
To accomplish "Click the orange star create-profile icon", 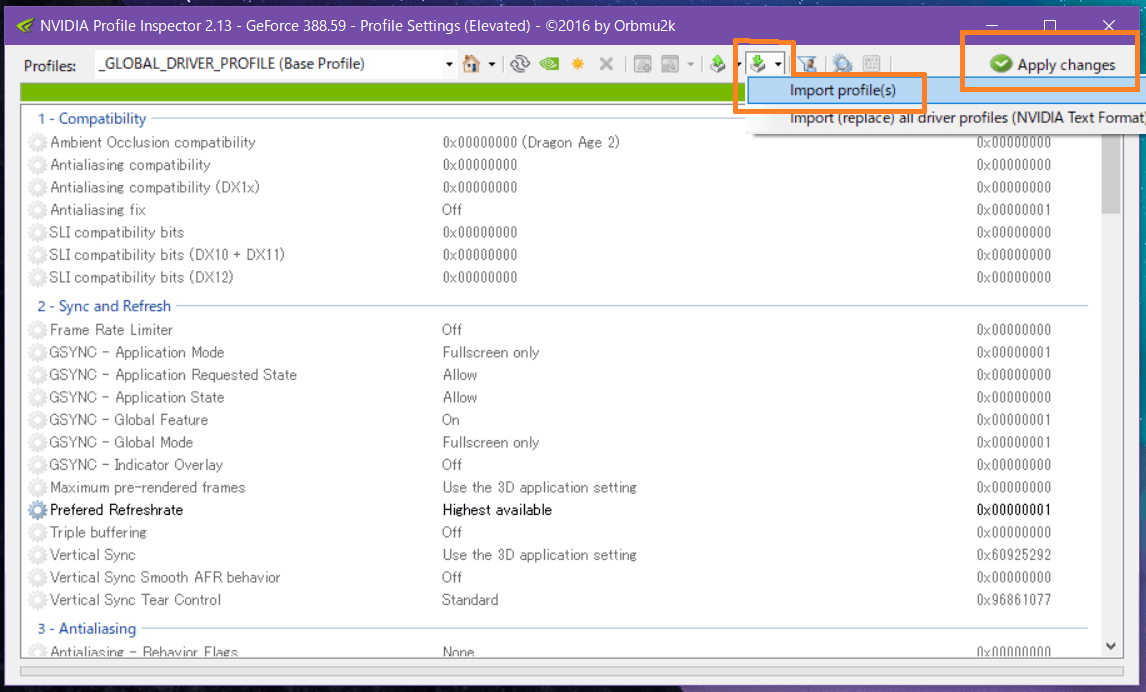I will (x=577, y=64).
